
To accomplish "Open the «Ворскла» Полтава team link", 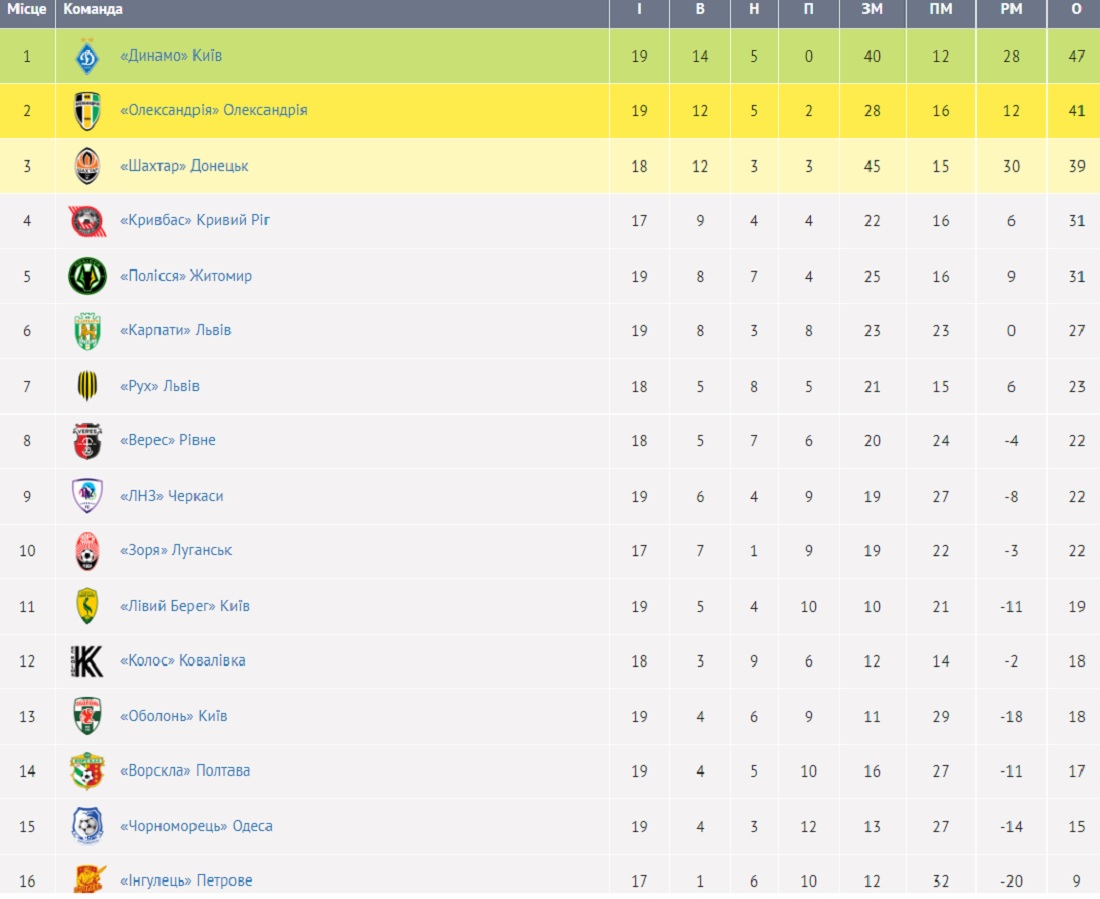I will (185, 771).
